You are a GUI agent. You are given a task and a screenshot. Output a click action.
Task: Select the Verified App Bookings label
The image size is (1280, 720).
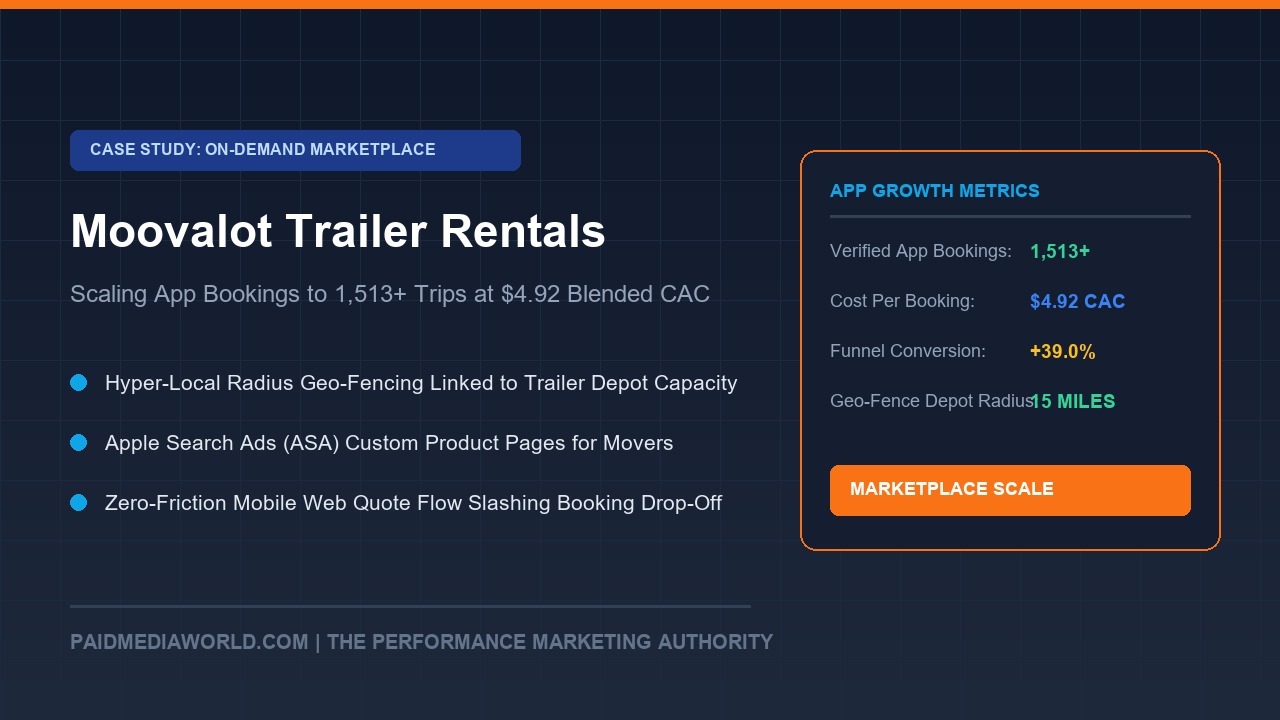pyautogui.click(x=921, y=251)
